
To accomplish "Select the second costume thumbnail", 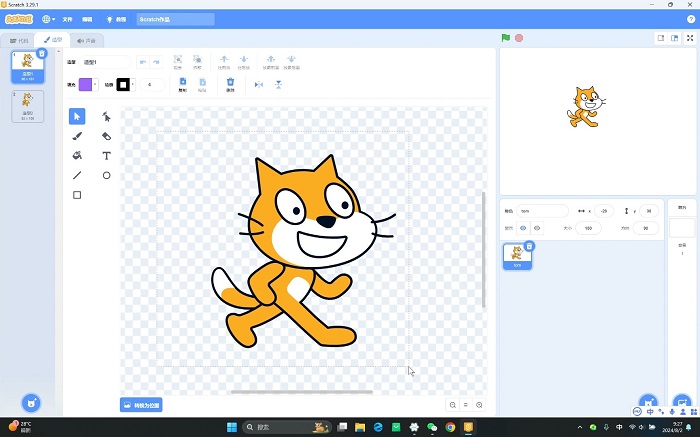I will coord(28,106).
